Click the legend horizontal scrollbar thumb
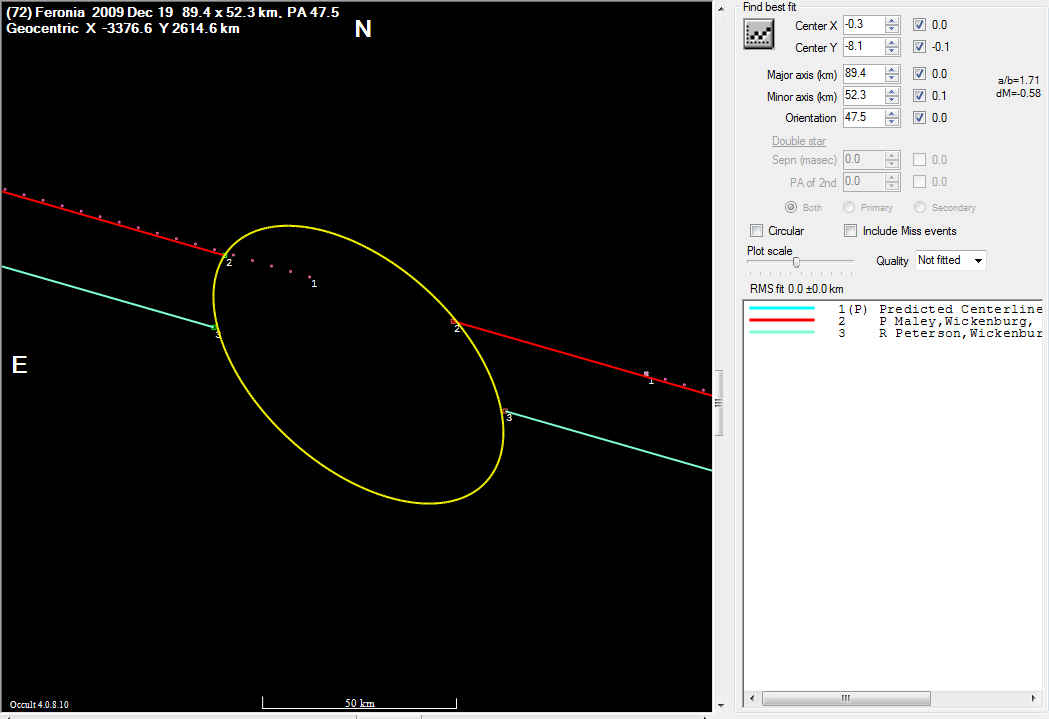The width and height of the screenshot is (1049, 719). point(846,698)
